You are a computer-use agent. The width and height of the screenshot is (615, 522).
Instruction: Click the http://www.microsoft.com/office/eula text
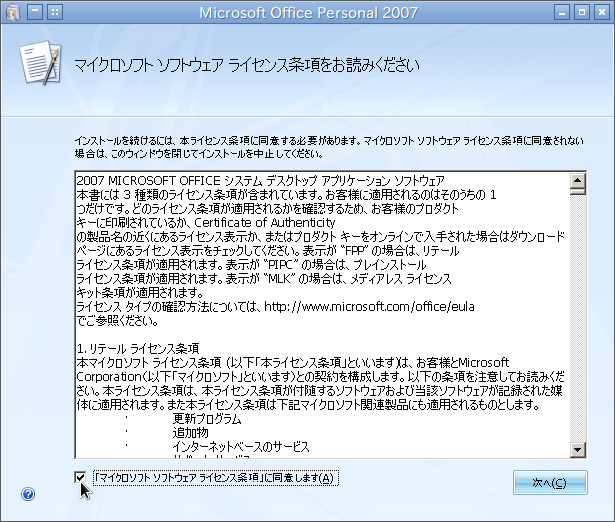point(369,306)
